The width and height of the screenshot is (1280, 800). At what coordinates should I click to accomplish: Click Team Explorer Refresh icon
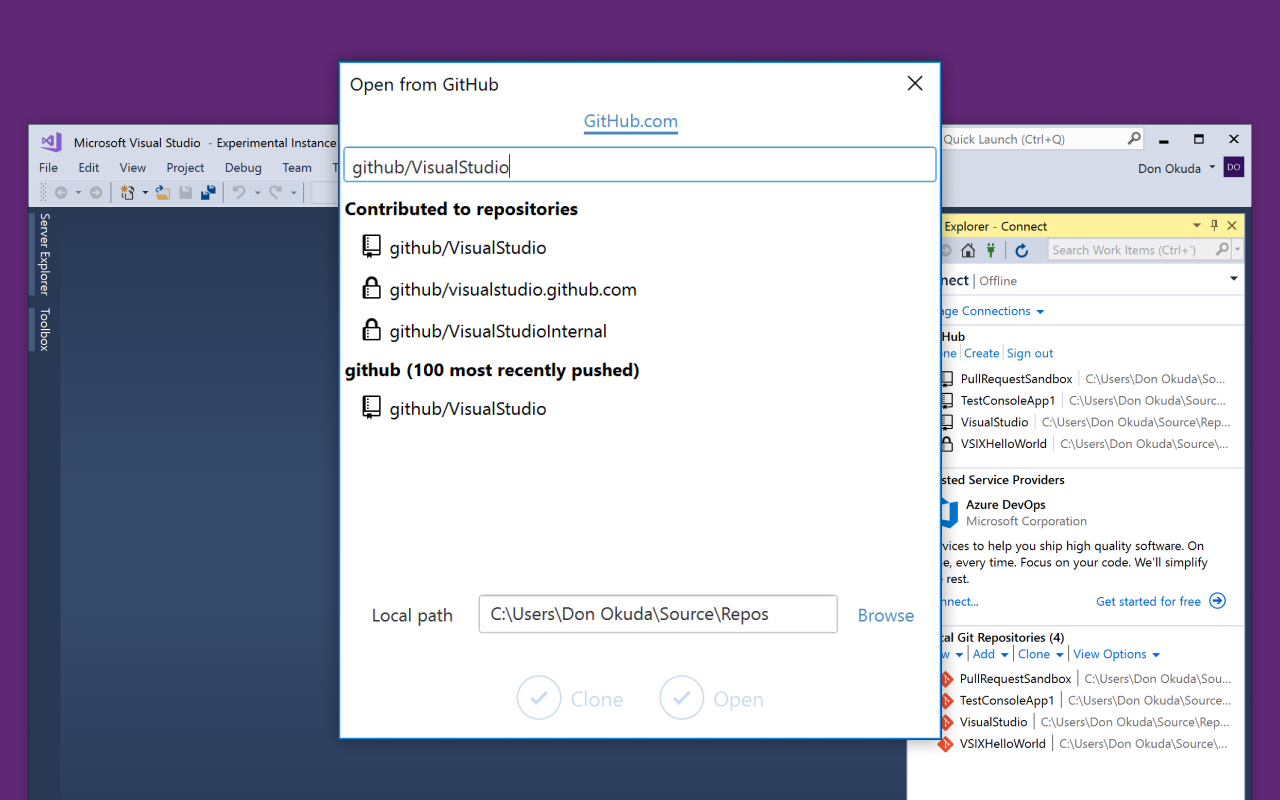1021,251
